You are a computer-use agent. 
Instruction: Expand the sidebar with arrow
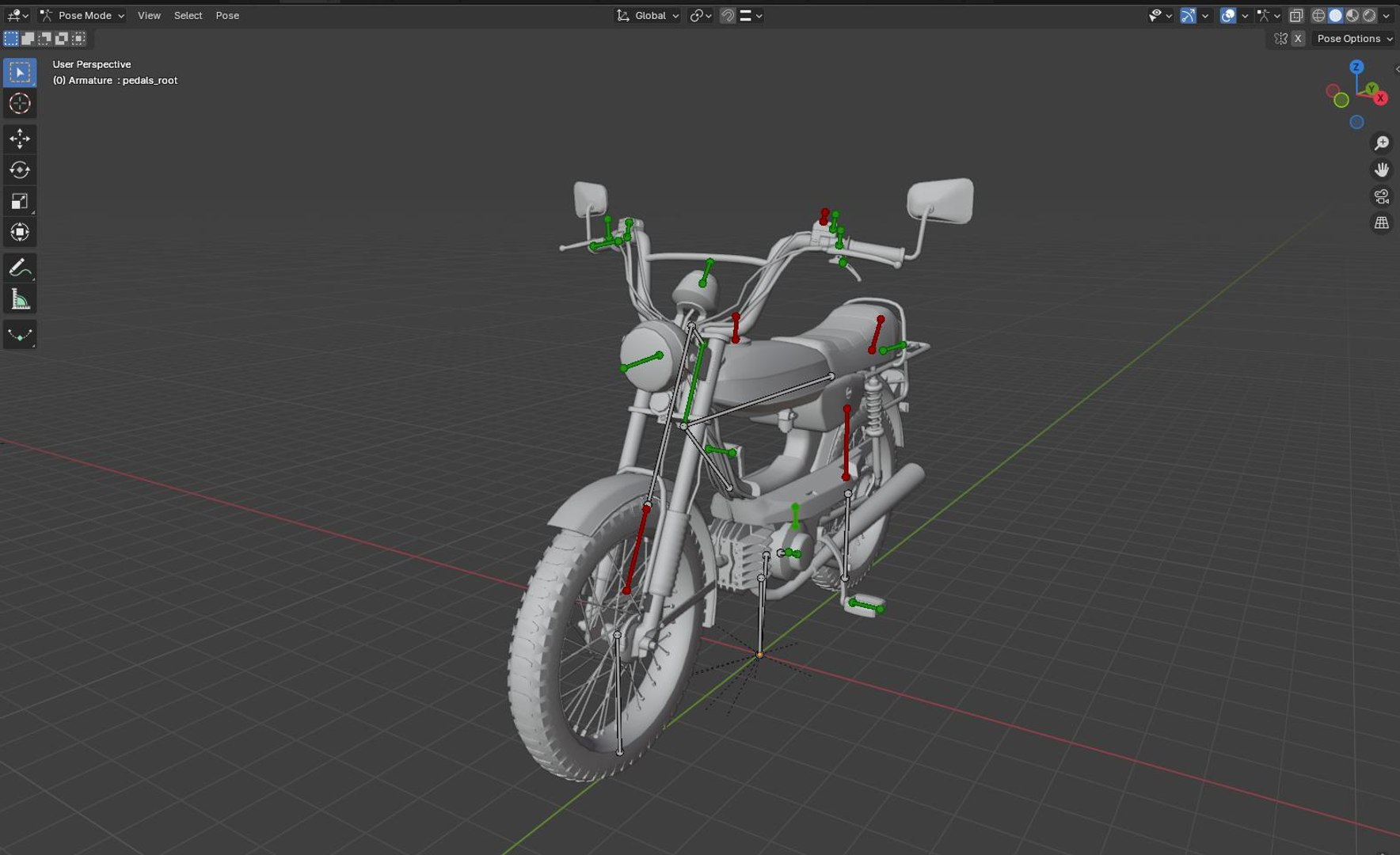pos(1396,69)
